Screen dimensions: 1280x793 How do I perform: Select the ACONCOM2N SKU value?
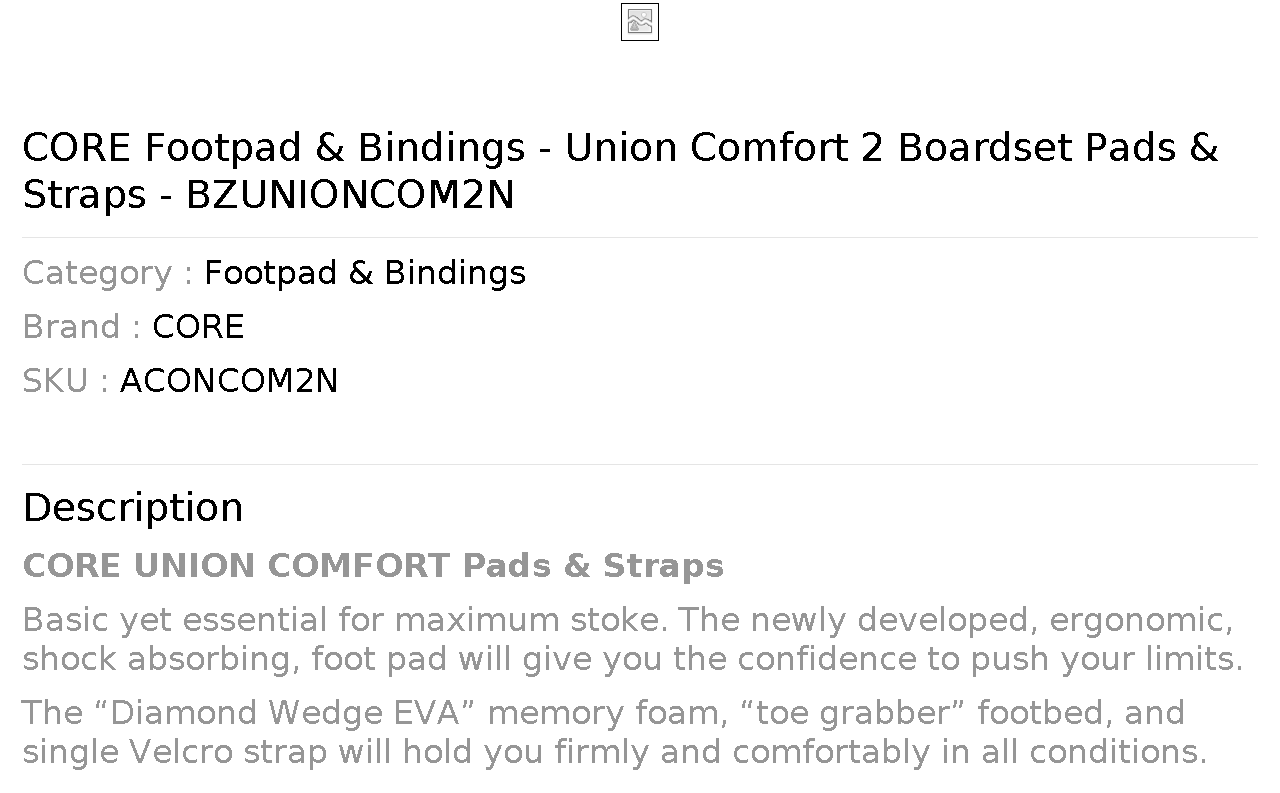tap(229, 381)
